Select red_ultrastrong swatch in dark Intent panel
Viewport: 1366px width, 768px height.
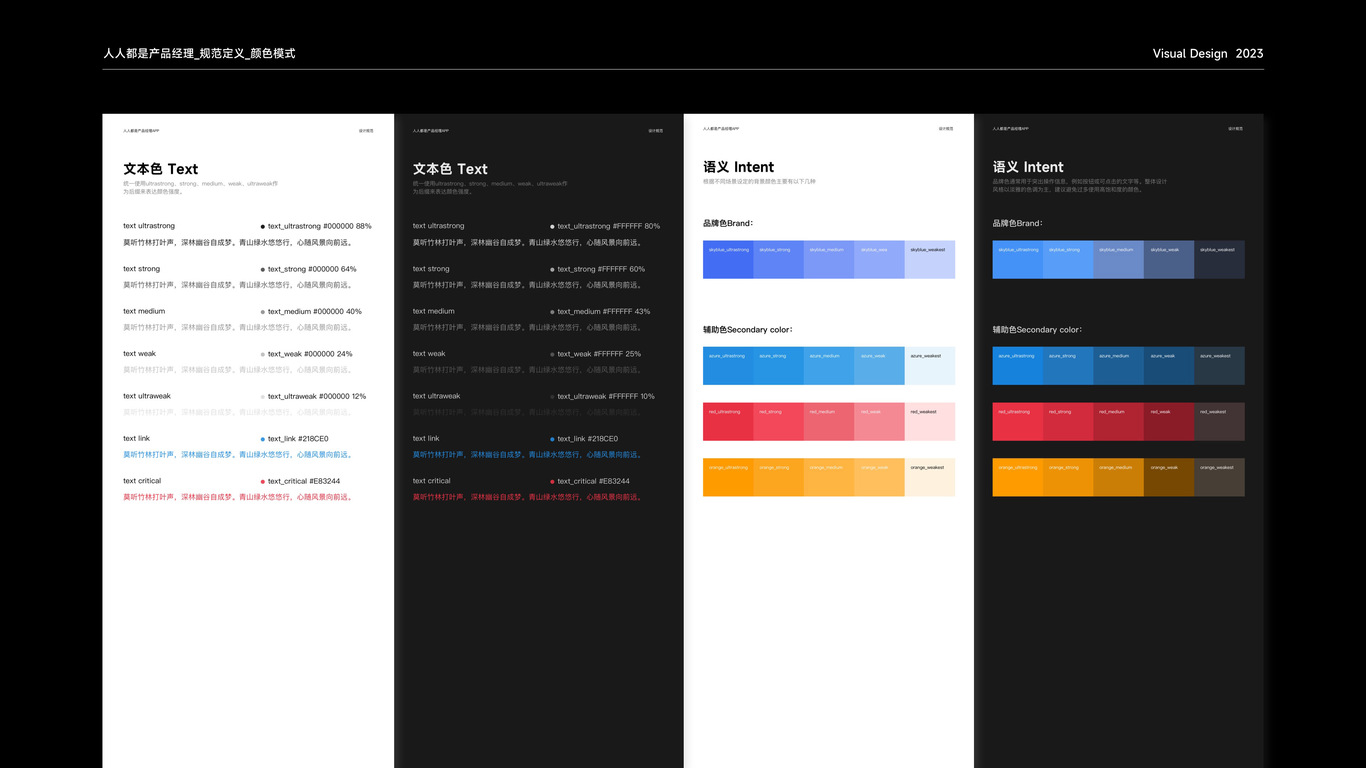pyautogui.click(x=1018, y=421)
